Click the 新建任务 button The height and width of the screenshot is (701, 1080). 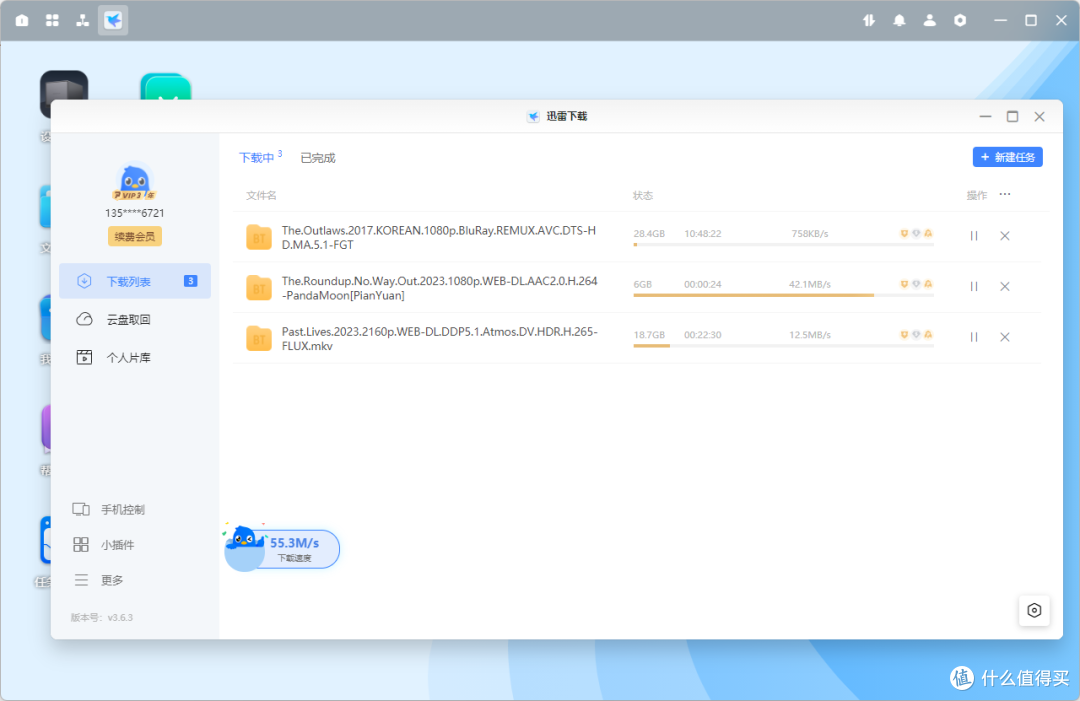click(x=1007, y=157)
